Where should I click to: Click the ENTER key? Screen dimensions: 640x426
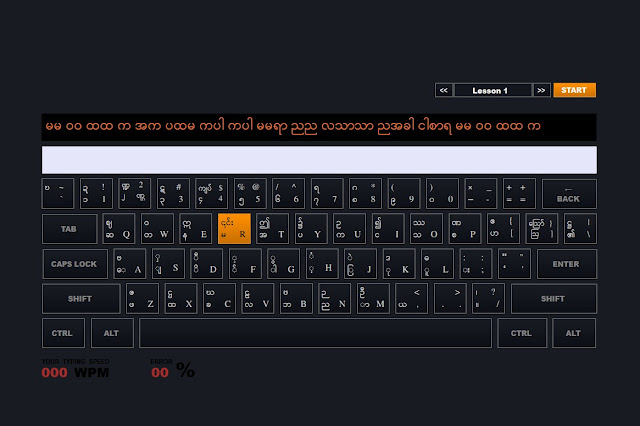point(567,264)
